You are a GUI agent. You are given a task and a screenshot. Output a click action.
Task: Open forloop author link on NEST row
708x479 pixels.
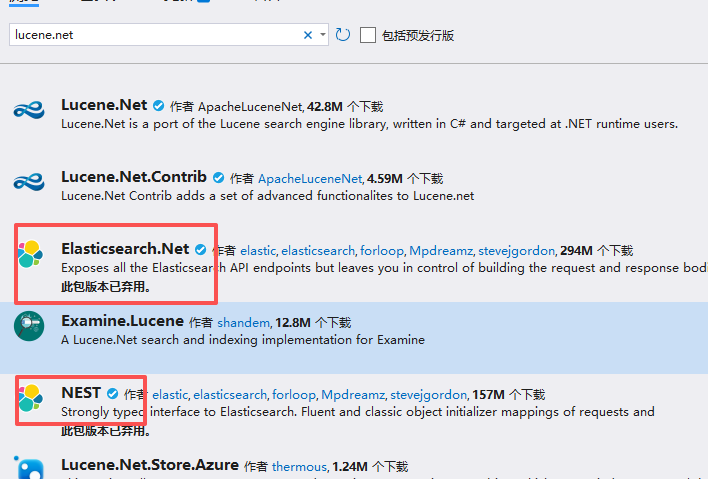294,395
